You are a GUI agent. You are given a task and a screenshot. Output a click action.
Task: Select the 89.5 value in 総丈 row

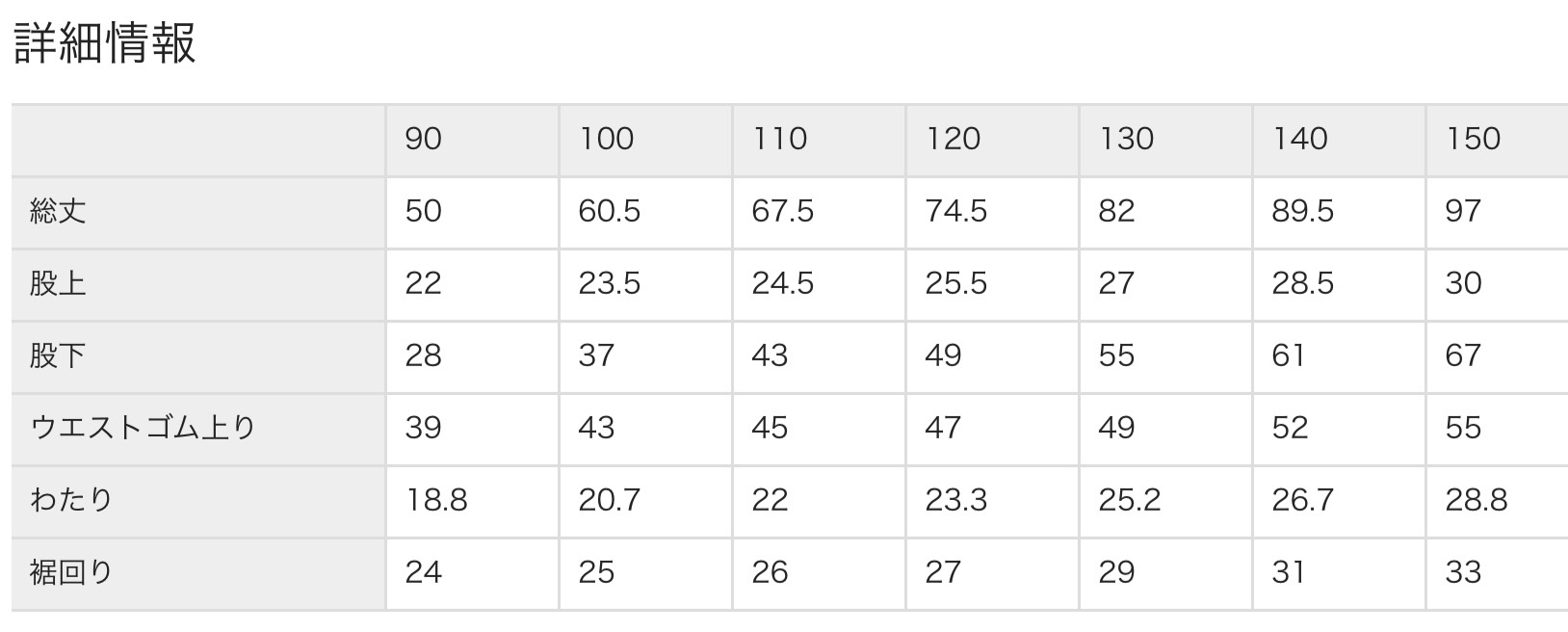click(1302, 211)
